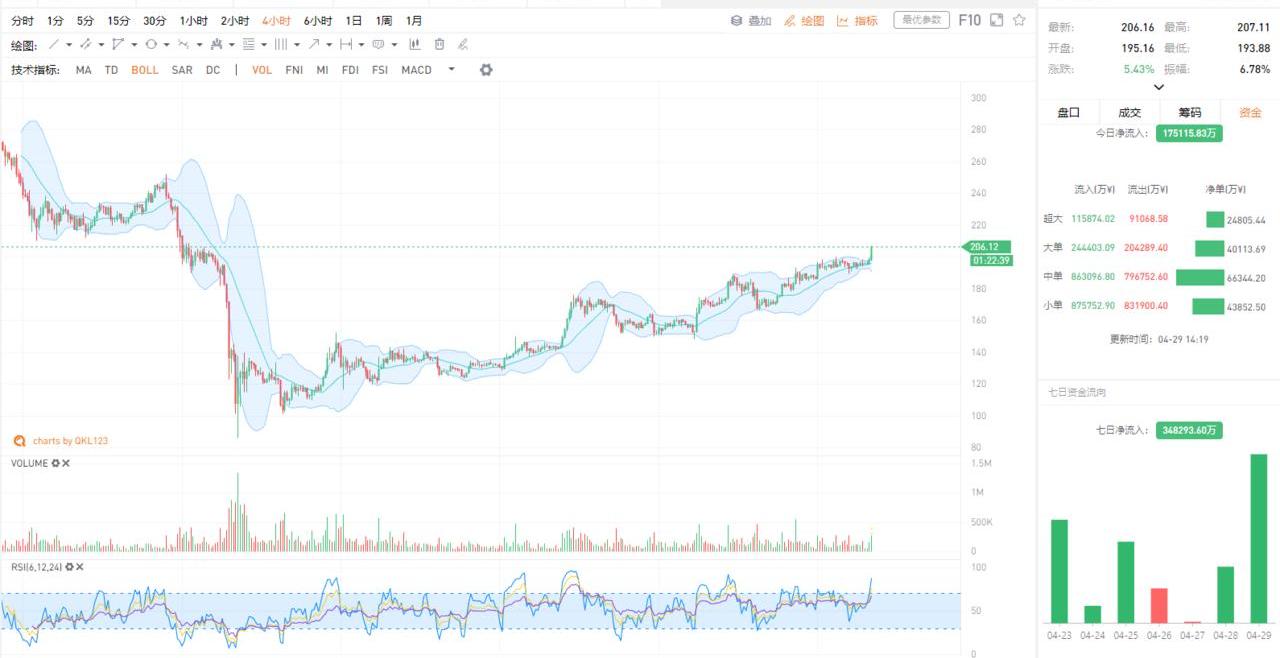
Task: Open the F10 information page
Action: [969, 20]
